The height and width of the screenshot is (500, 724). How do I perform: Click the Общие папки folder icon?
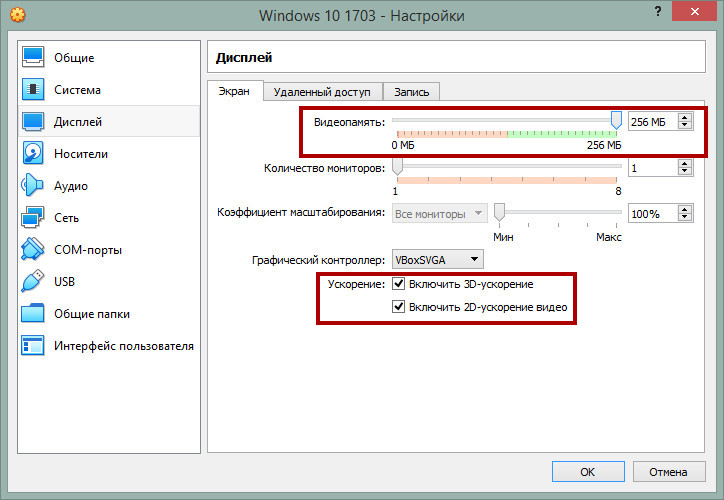33,313
